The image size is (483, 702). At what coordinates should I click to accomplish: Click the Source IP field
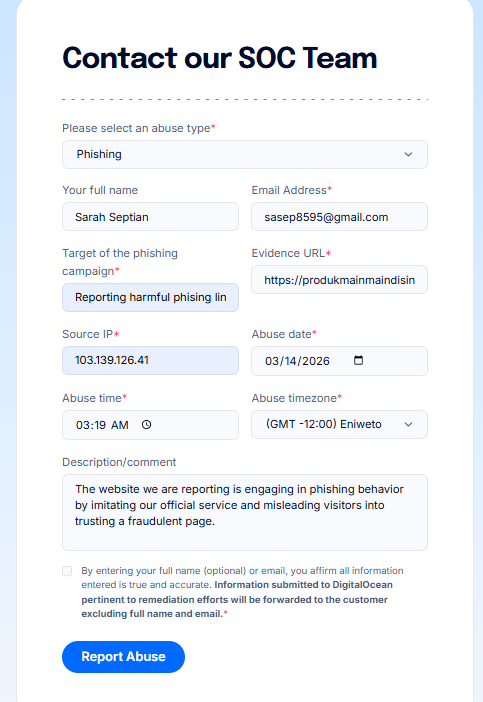point(150,360)
